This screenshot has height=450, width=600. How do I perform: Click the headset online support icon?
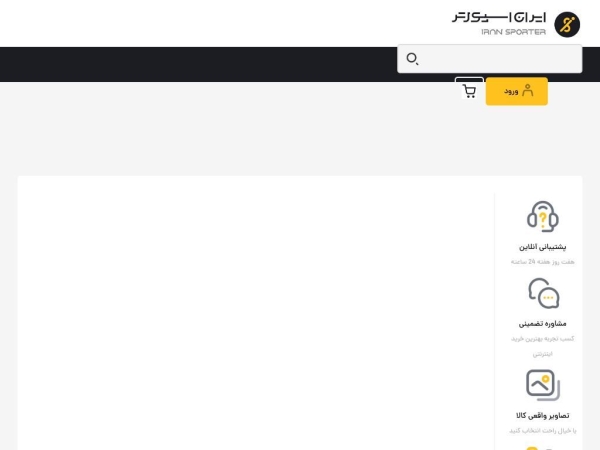[x=543, y=217]
